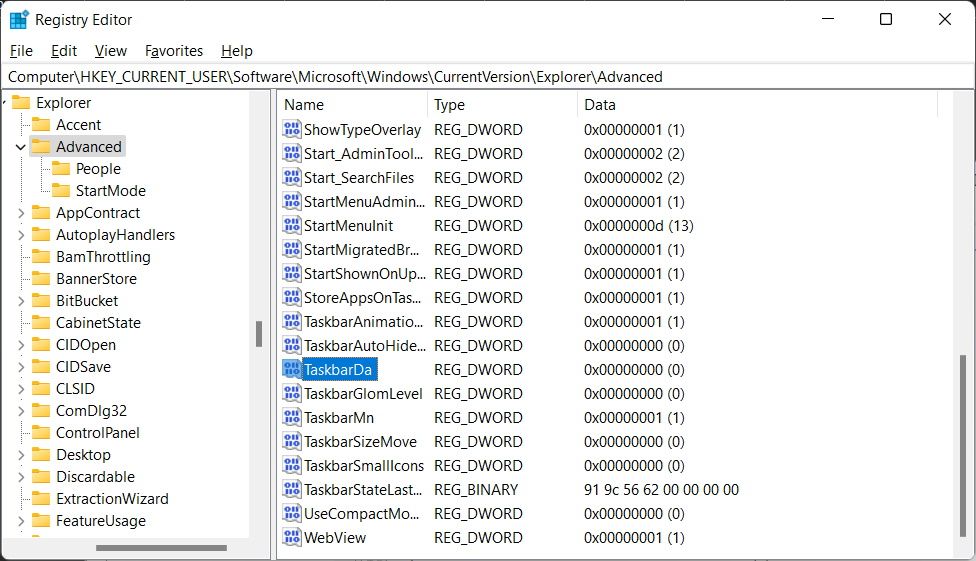Expand the FeatureUsage key

click(x=21, y=521)
